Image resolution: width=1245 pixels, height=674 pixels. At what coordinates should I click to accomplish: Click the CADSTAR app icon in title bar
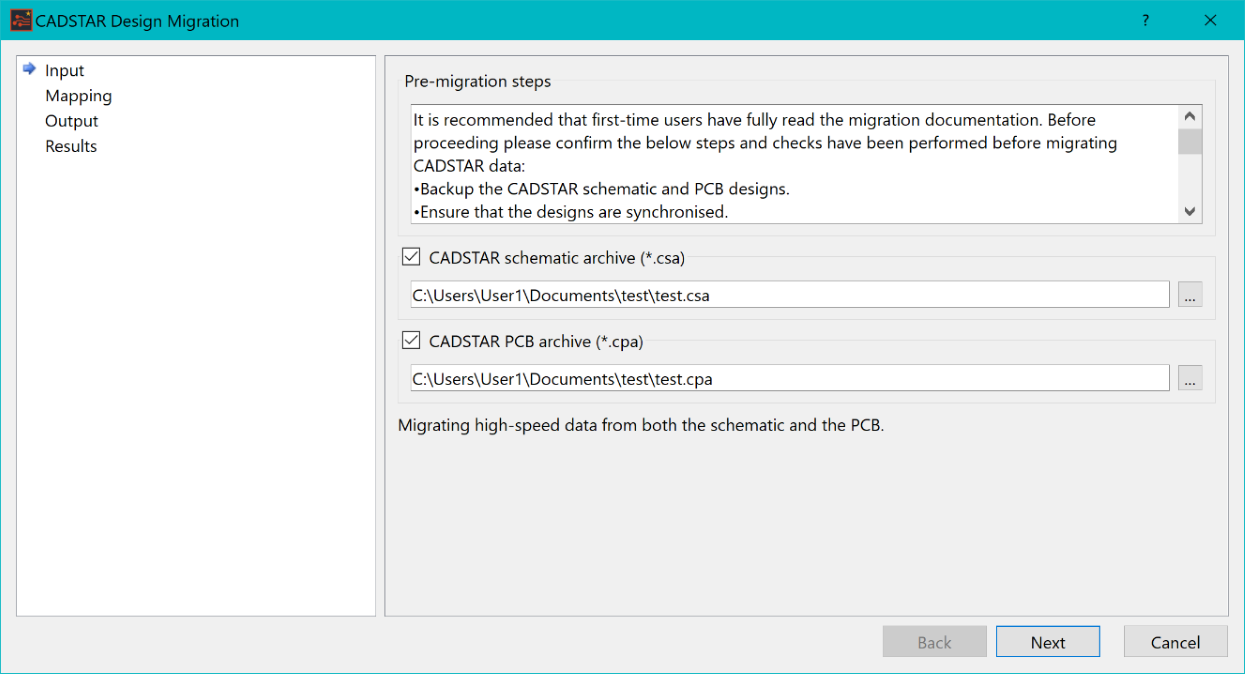click(21, 20)
